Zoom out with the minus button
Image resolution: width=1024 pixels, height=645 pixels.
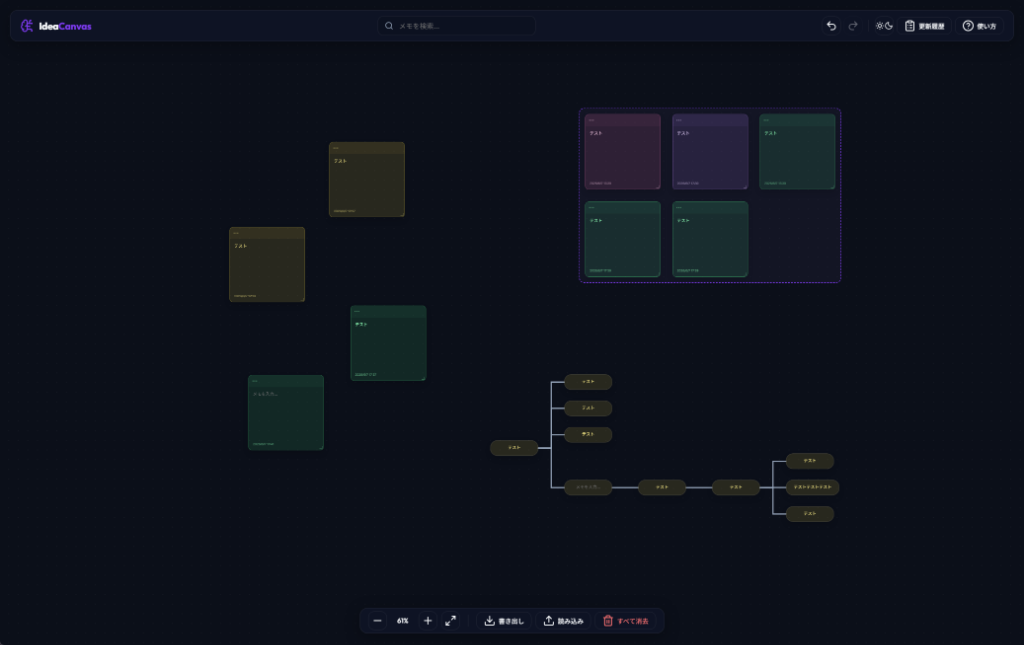[x=377, y=621]
